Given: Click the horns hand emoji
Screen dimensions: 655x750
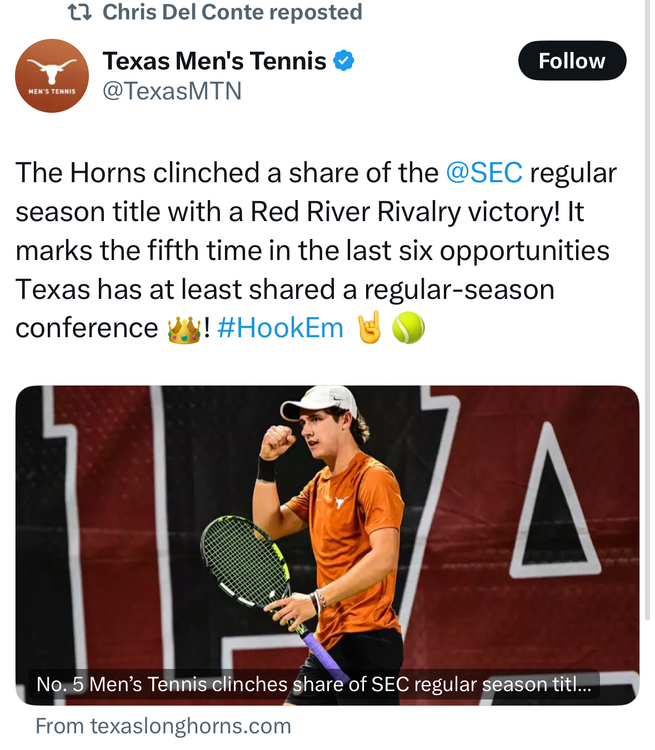Looking at the screenshot, I should [370, 328].
